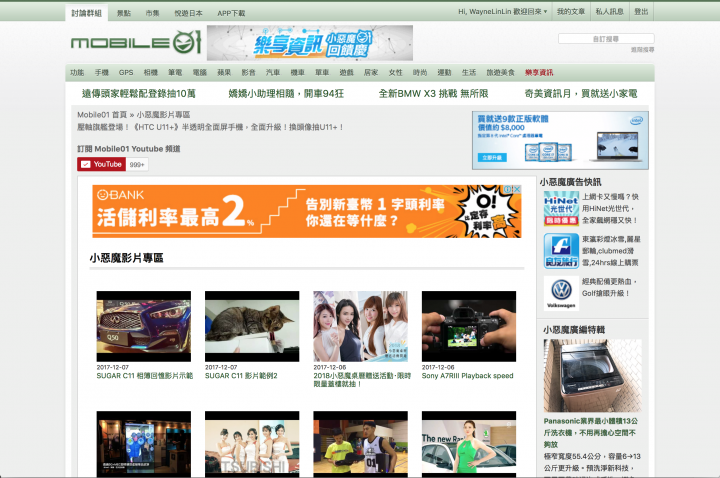The image size is (720, 478).
Task: Expand the WayneLinLin user dropdown
Action: (x=502, y=11)
